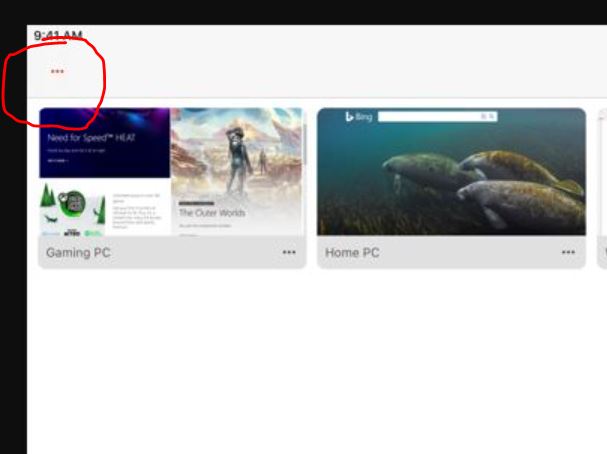Select the Gaming PC label
607x454 pixels.
78,253
